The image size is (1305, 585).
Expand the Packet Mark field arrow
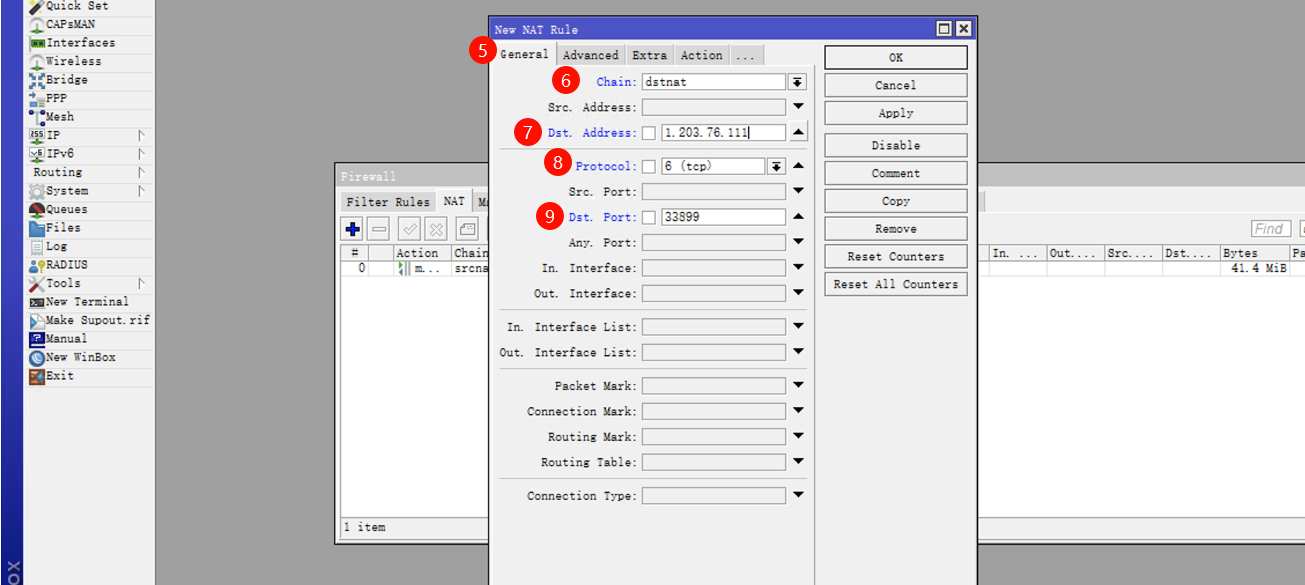click(798, 386)
